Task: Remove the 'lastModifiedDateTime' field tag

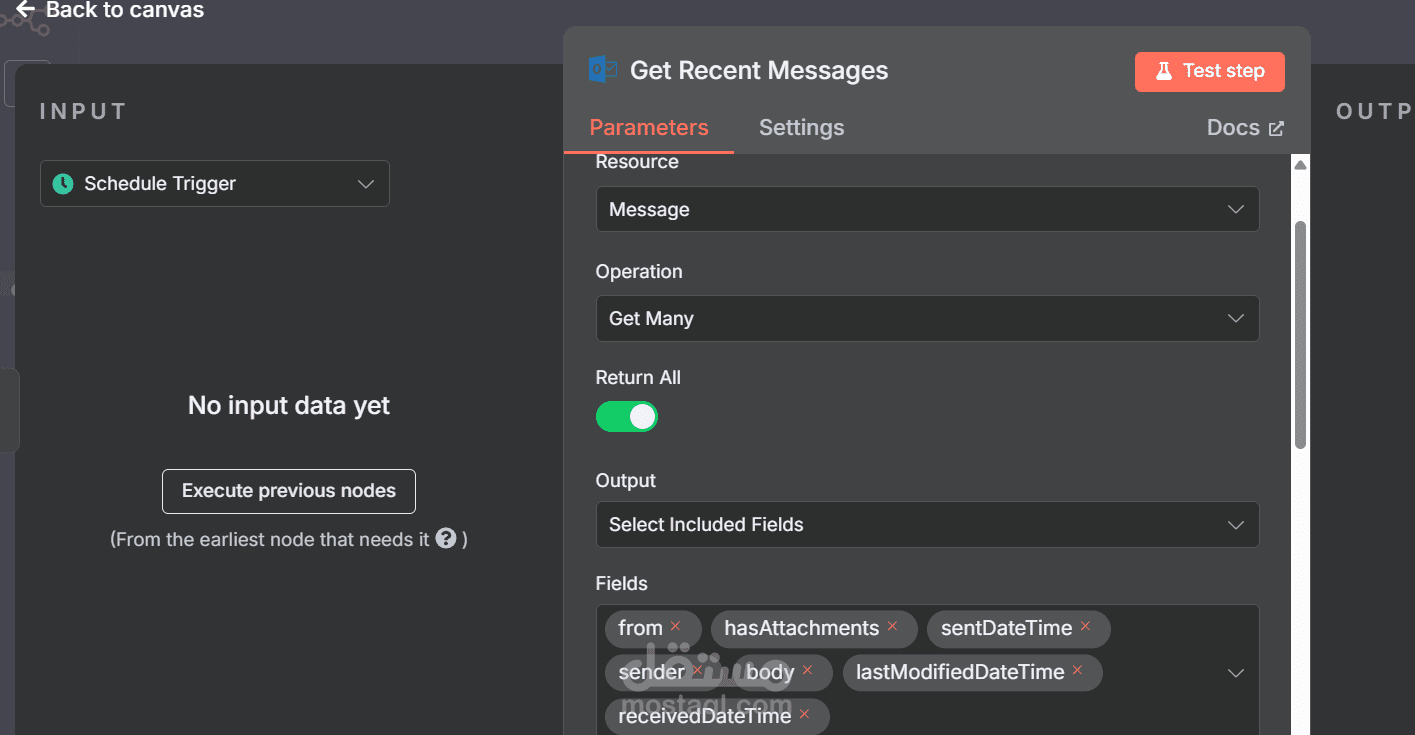Action: 1077,670
